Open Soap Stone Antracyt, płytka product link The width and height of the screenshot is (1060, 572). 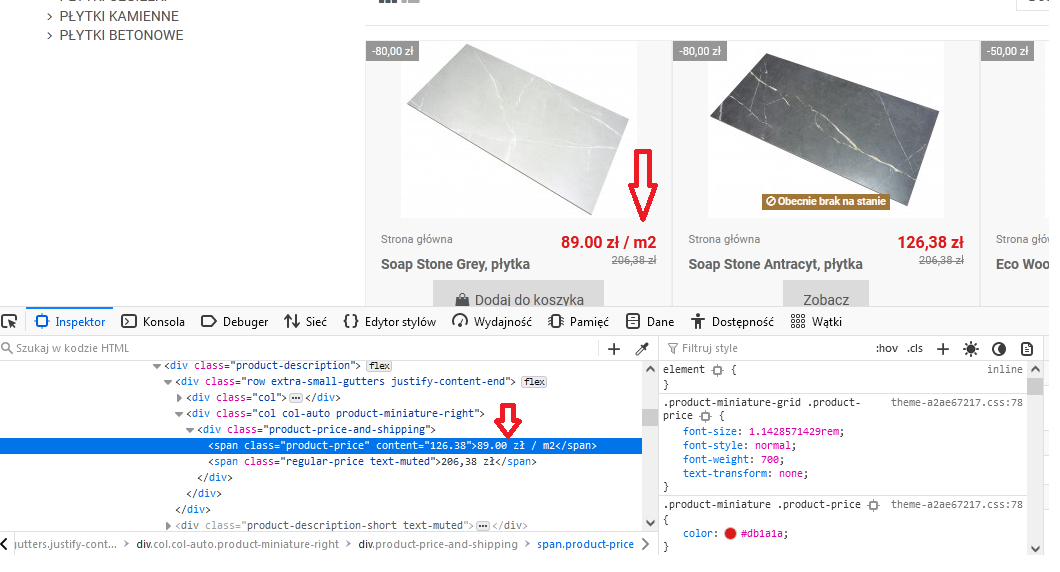(775, 264)
